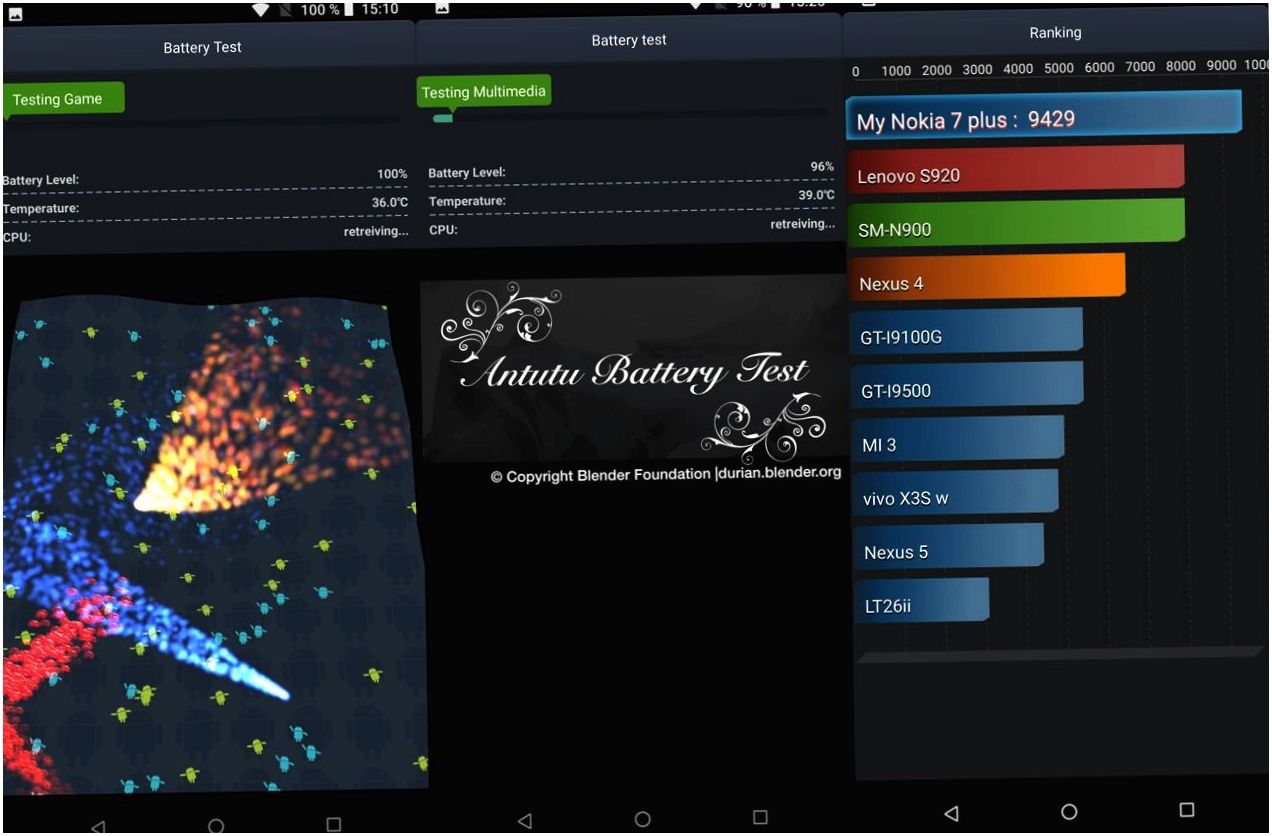Tap Recents in the Testing Game screen
Image resolution: width=1272 pixels, height=836 pixels.
pyautogui.click(x=334, y=825)
